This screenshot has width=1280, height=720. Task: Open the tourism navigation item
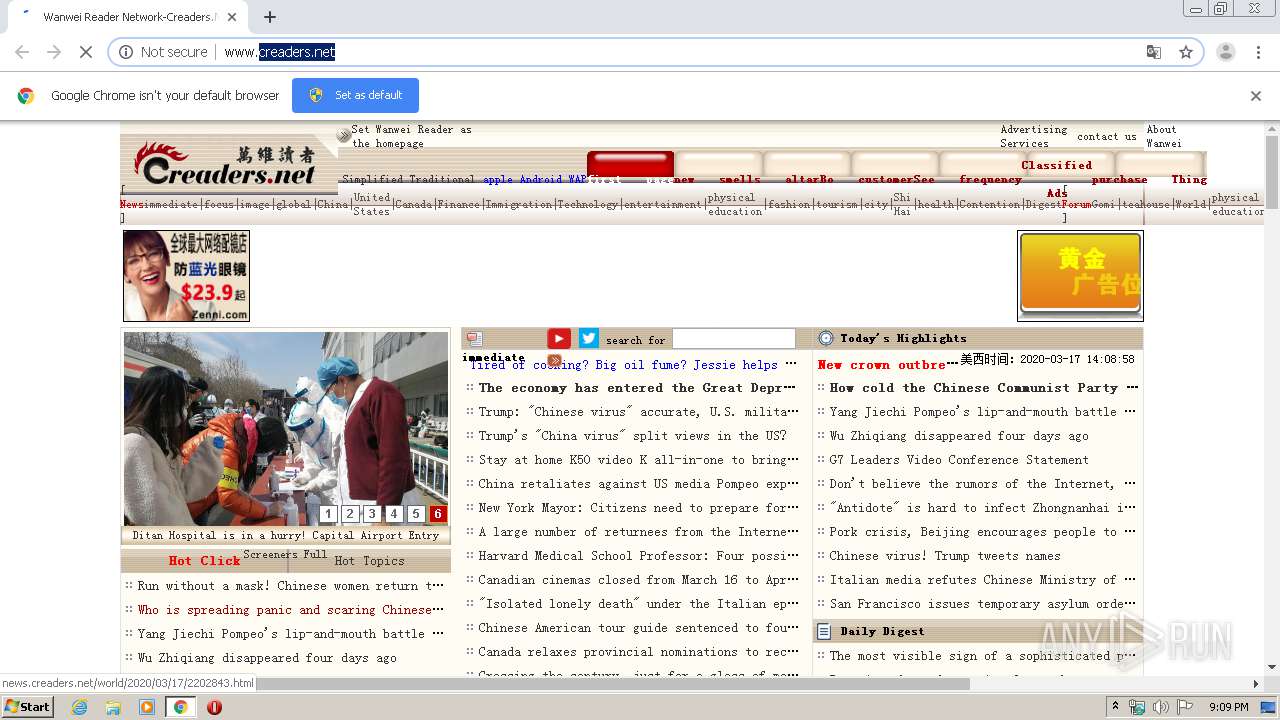[836, 204]
